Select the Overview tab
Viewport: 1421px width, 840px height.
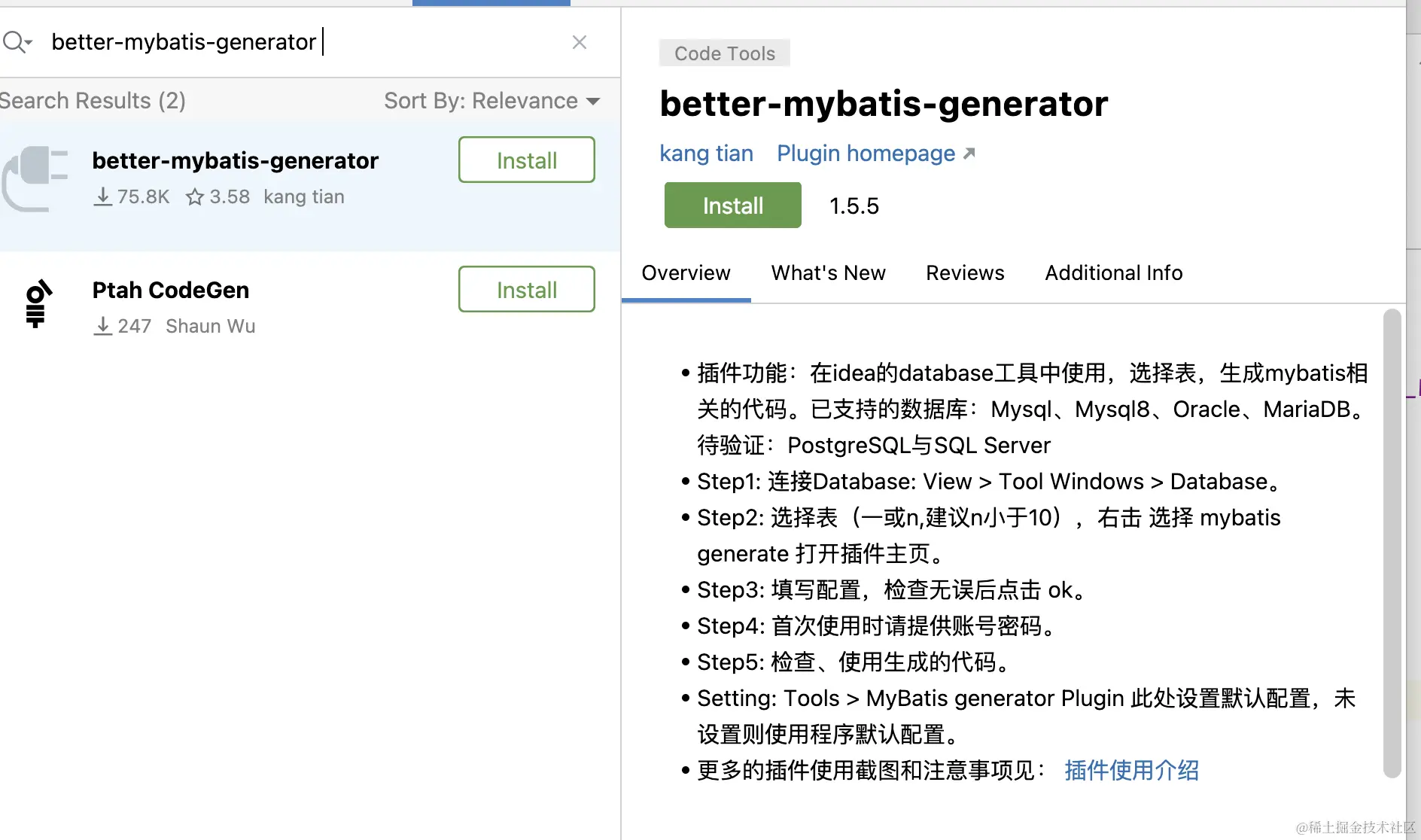point(686,272)
